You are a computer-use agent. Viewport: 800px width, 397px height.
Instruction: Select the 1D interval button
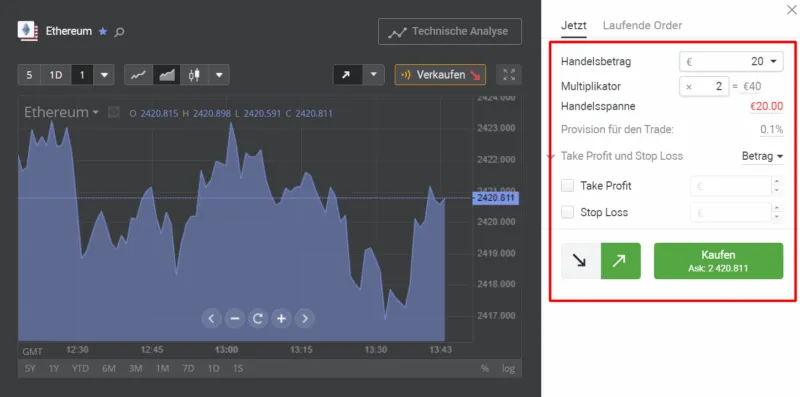tap(56, 75)
